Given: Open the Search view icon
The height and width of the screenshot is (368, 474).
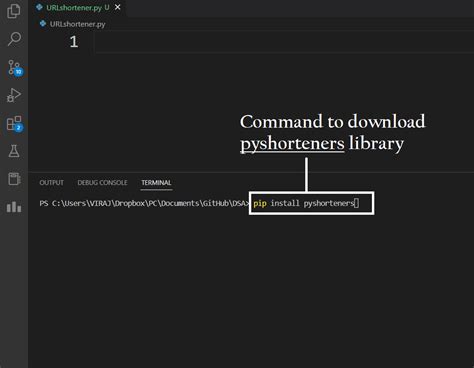Looking at the screenshot, I should pyautogui.click(x=14, y=39).
